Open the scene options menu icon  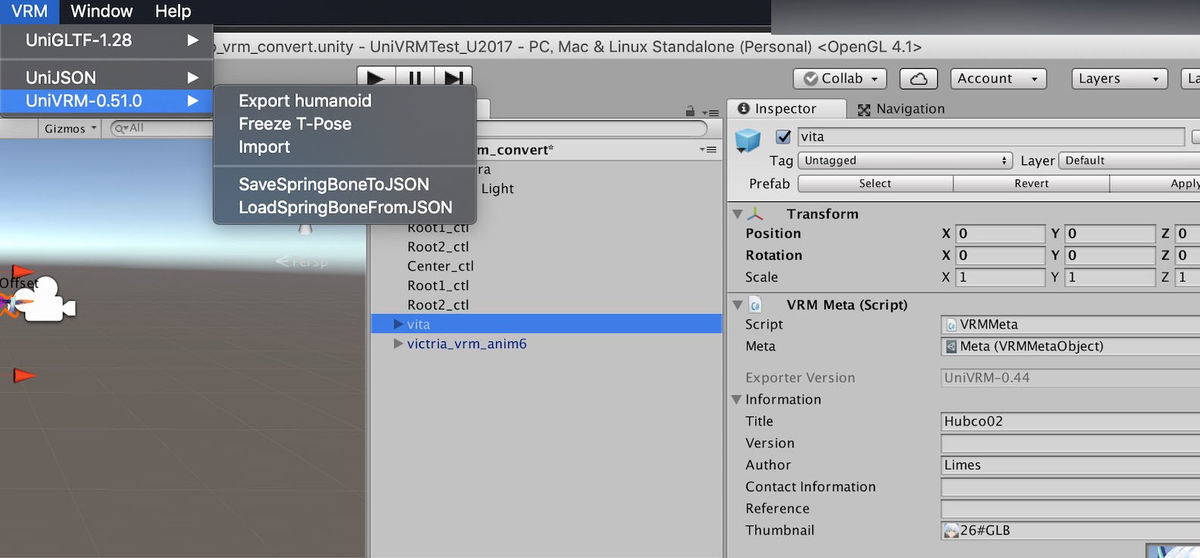[709, 149]
